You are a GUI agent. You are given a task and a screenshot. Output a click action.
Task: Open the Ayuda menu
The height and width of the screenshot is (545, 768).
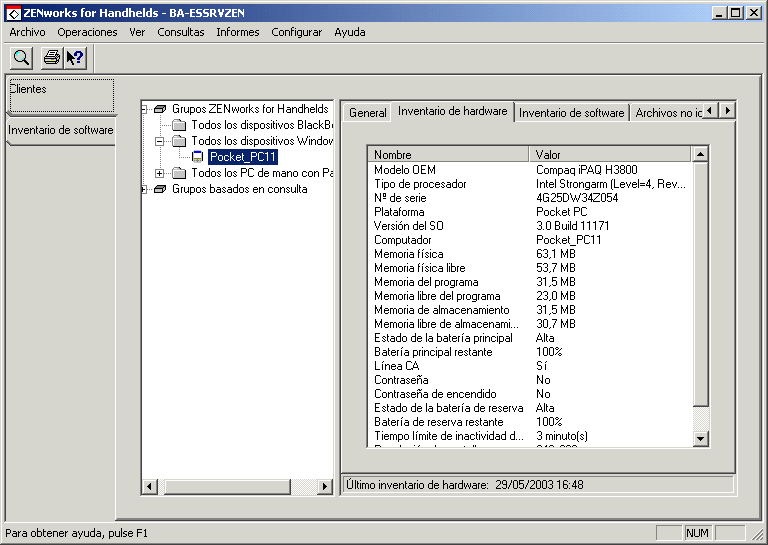tap(350, 32)
